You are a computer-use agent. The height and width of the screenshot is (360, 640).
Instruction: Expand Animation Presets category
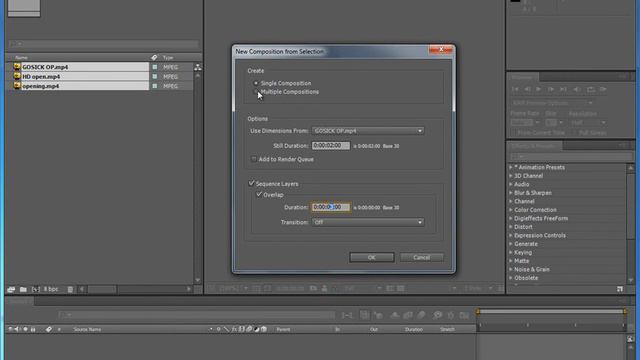point(511,167)
